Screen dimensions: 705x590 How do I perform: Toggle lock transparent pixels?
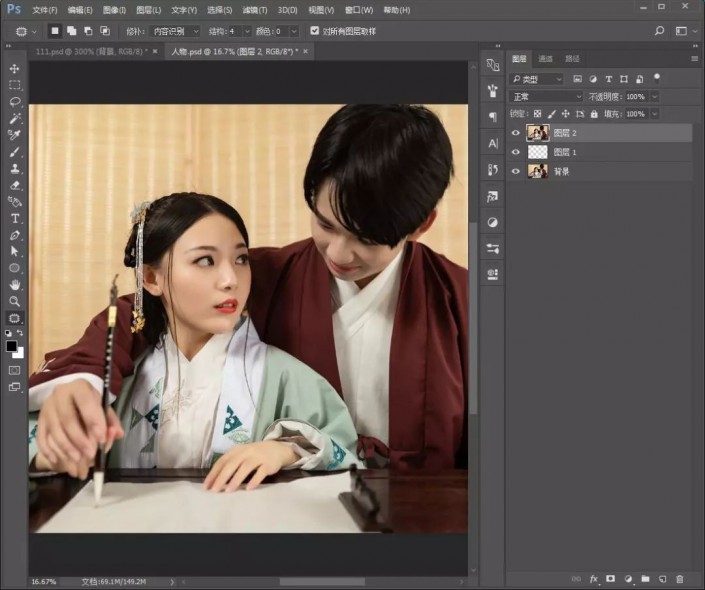click(537, 114)
